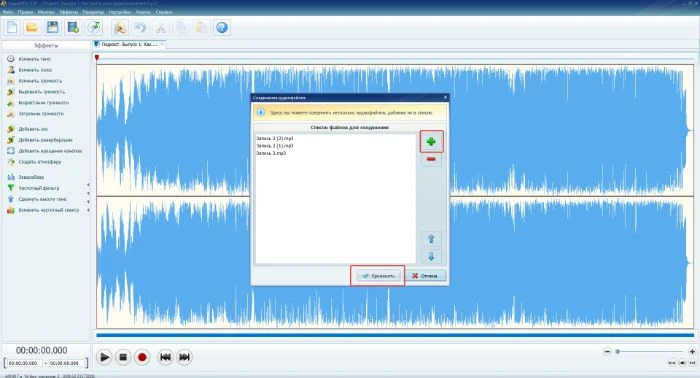Click the Paste clipboard toolbar icon
This screenshot has width=700, height=378.
pos(201,28)
